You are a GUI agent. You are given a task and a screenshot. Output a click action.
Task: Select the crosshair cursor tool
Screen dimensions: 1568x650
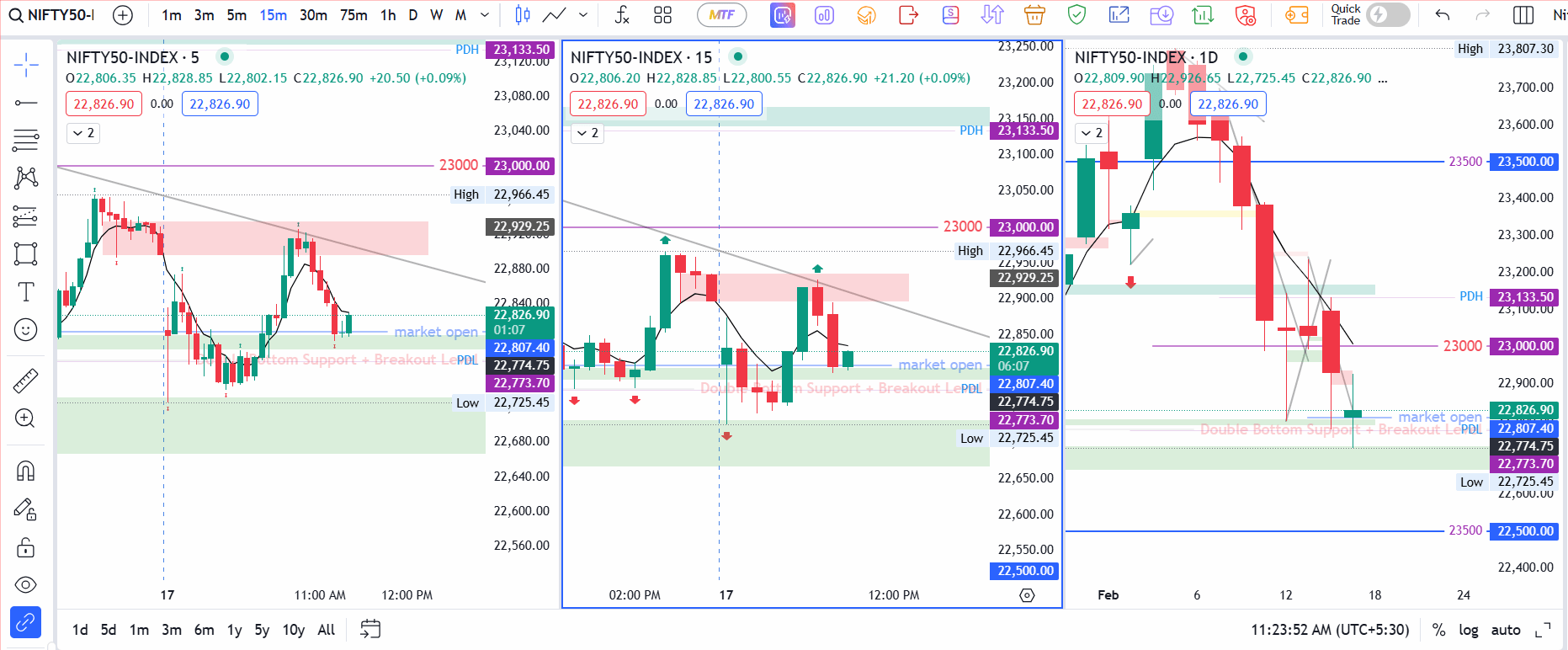[26, 65]
